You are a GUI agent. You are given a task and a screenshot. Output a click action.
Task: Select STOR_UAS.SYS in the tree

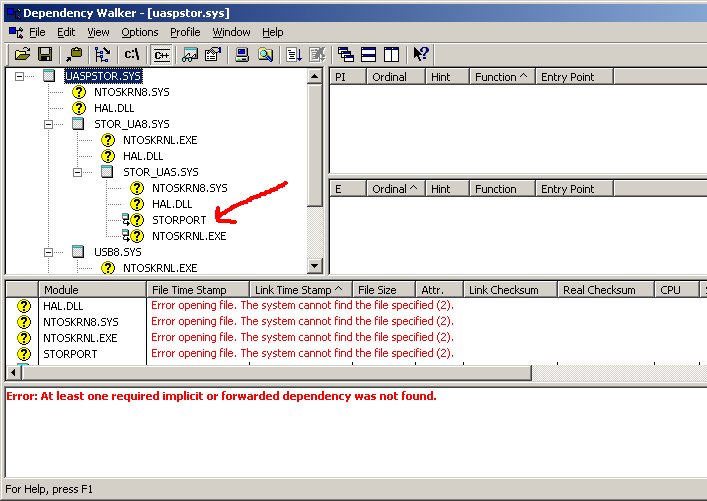pos(161,172)
